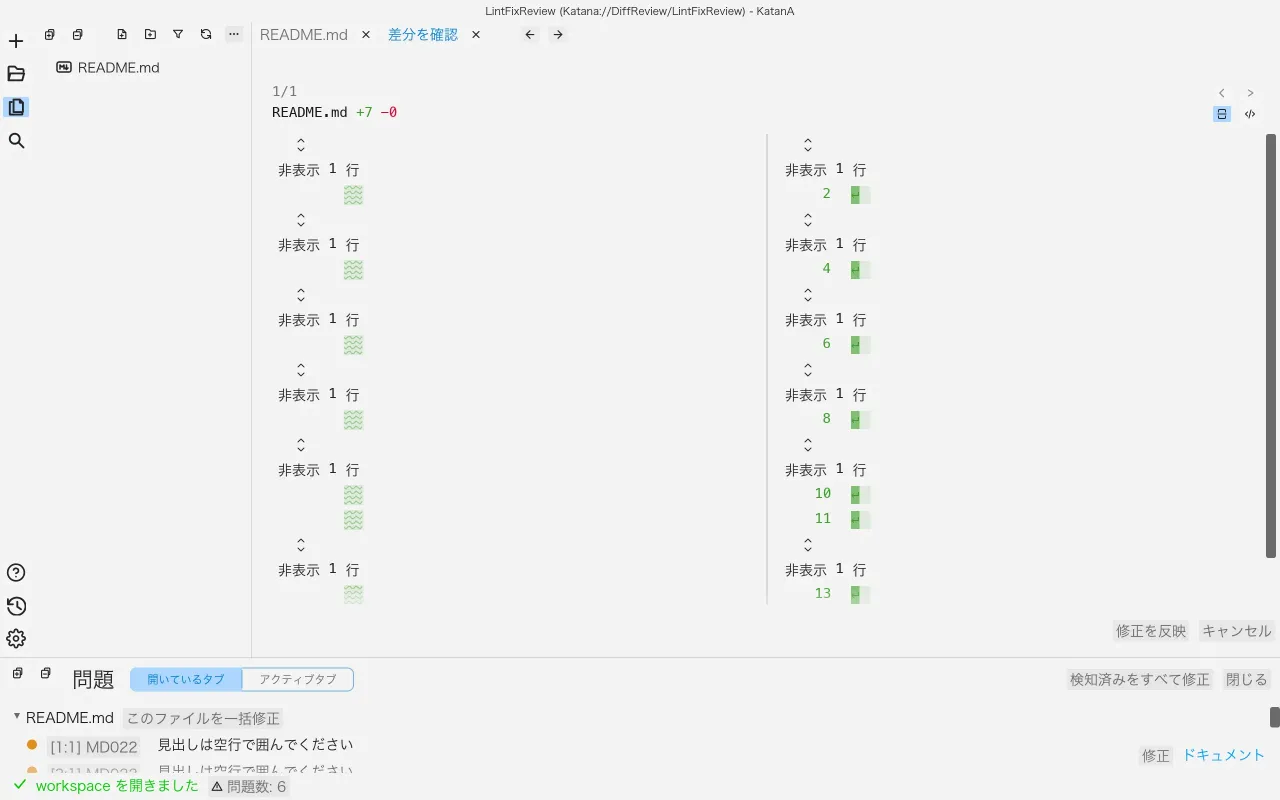The image size is (1280, 800).
Task: Click the new file icon in explorer toolbar
Action: tap(122, 34)
